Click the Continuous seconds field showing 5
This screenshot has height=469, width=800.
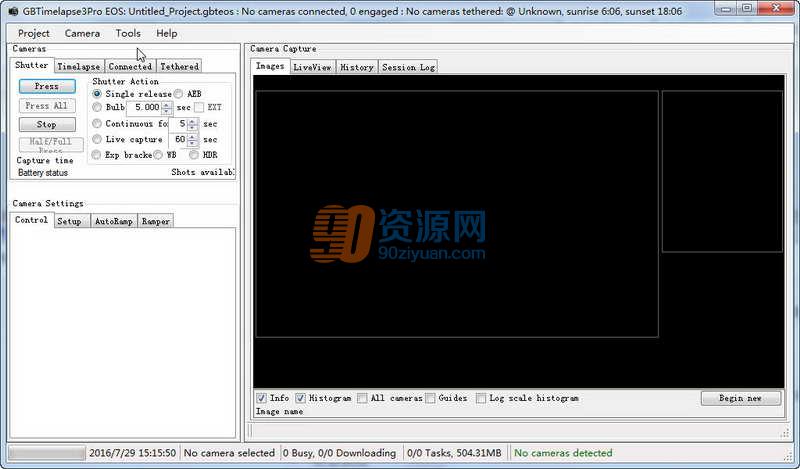click(x=178, y=124)
